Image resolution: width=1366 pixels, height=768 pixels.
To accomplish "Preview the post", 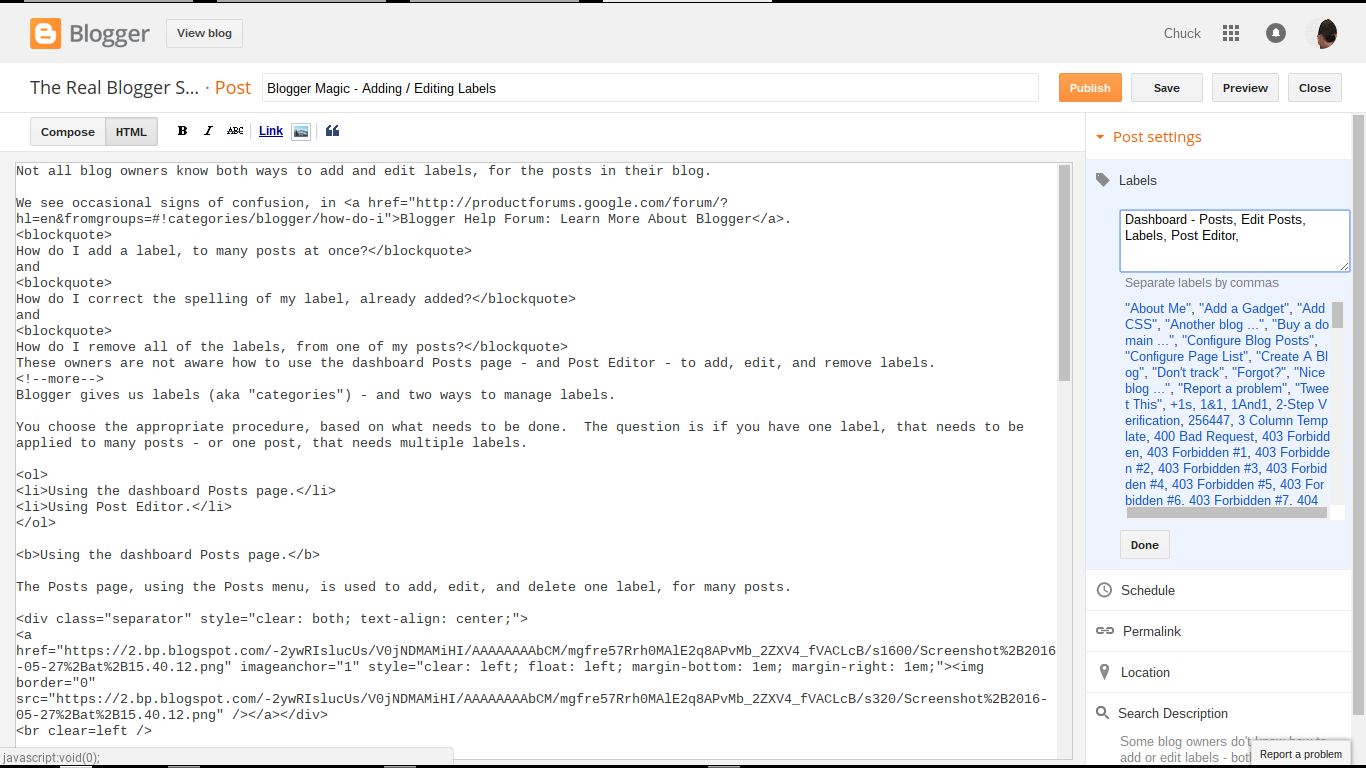I will (x=1245, y=88).
